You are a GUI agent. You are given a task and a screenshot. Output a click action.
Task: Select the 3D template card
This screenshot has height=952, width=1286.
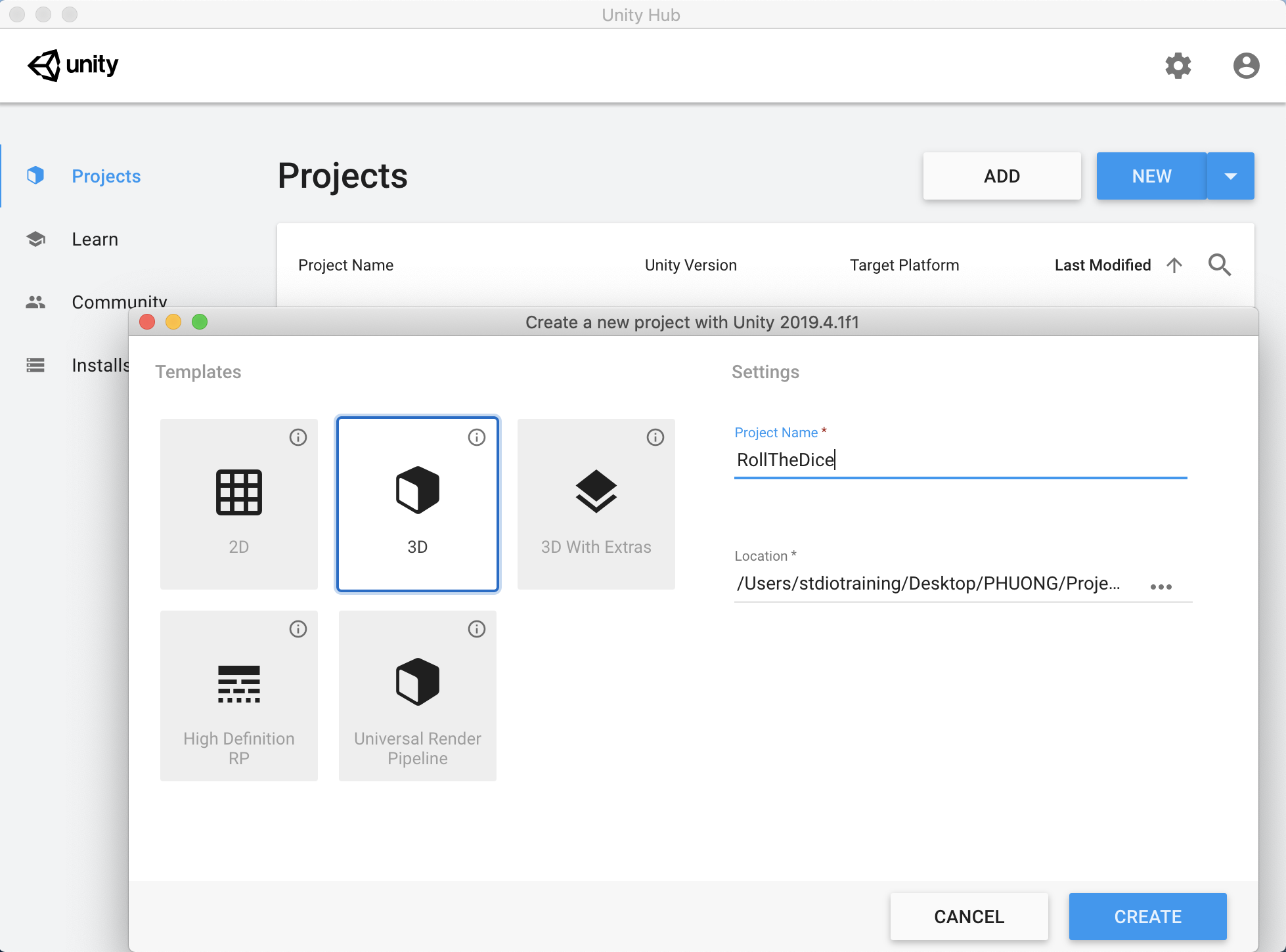click(418, 504)
